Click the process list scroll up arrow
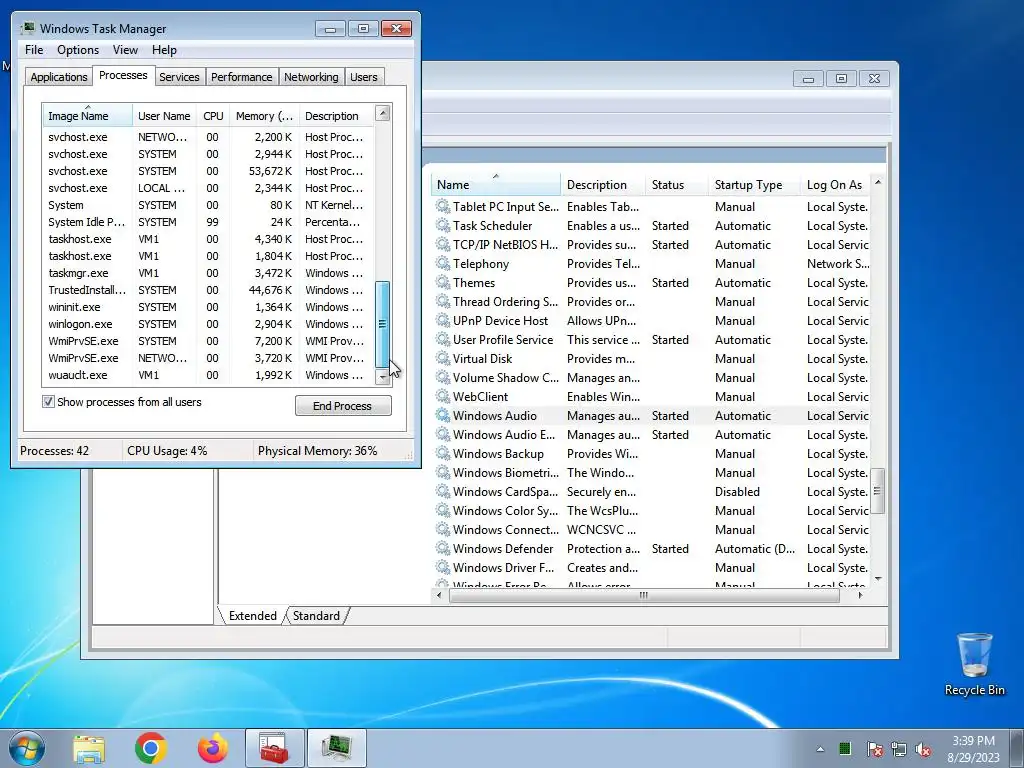 tap(383, 113)
